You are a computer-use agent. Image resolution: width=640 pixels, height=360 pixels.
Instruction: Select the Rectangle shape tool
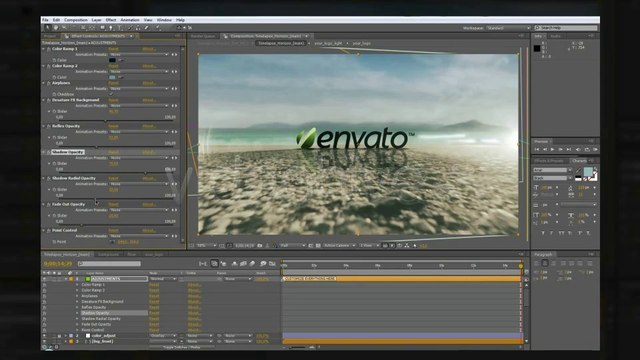[103, 28]
